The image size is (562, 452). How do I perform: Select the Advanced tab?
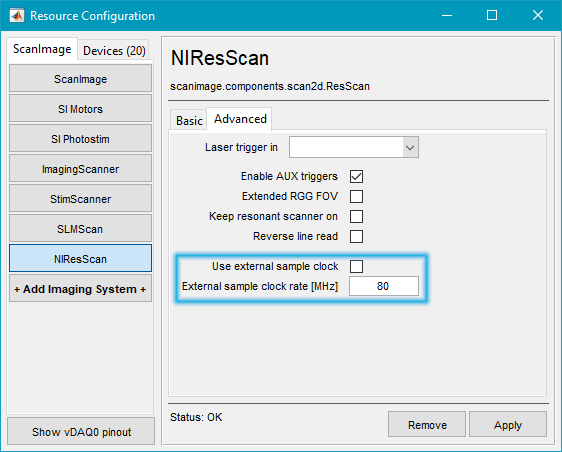[x=240, y=119]
